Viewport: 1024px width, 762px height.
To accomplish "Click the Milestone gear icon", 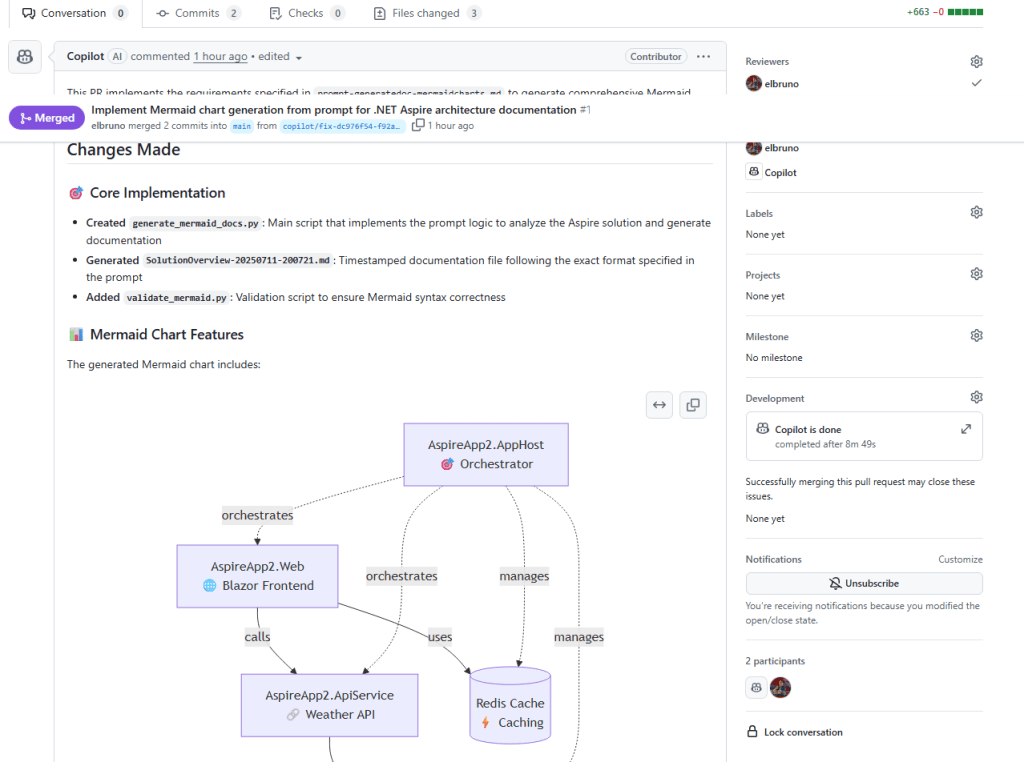I will click(x=976, y=336).
